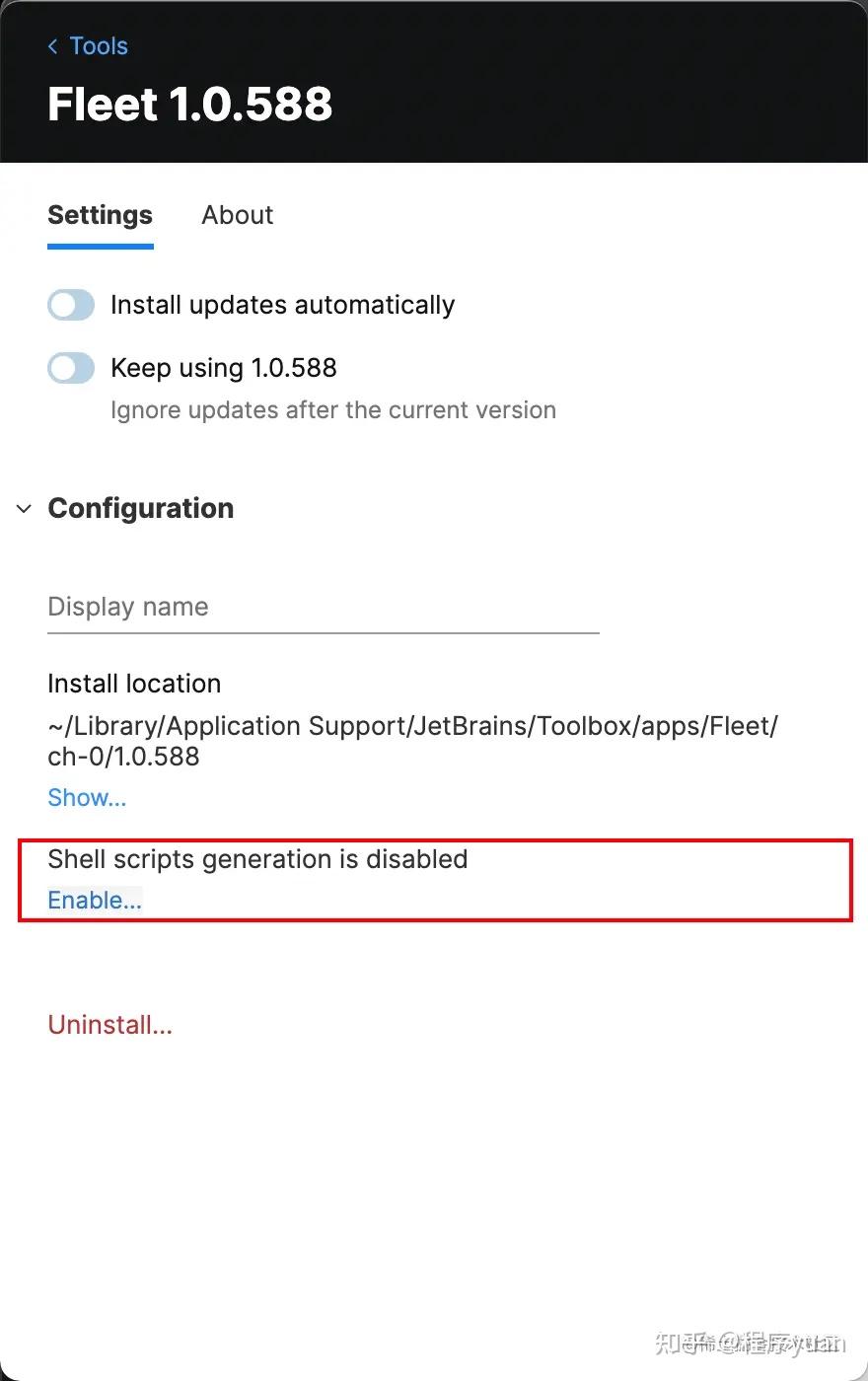This screenshot has height=1381, width=868.
Task: Toggle ignoring updates after current version
Action: click(70, 367)
